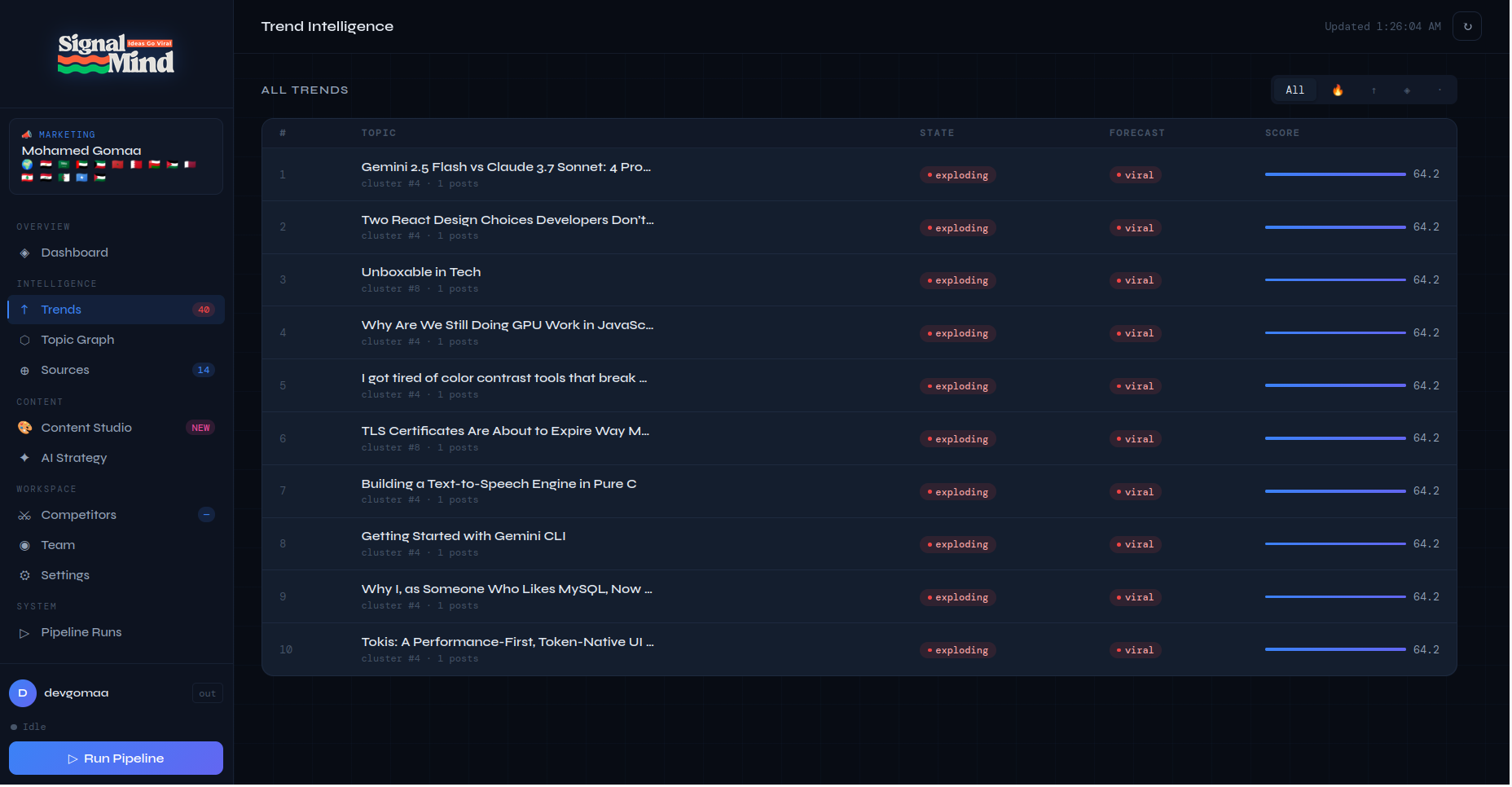1512x787 pixels.
Task: Click the devgomaa username
Action: point(77,693)
